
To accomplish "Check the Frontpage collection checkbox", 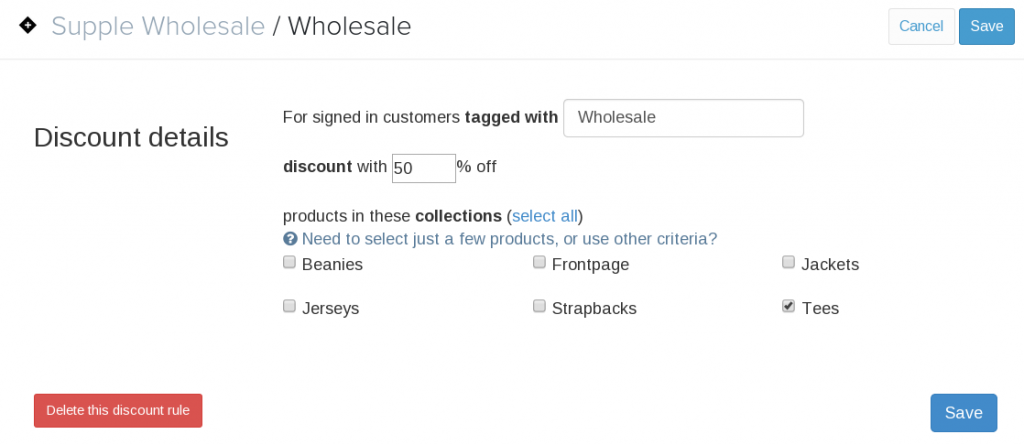I will 539,263.
